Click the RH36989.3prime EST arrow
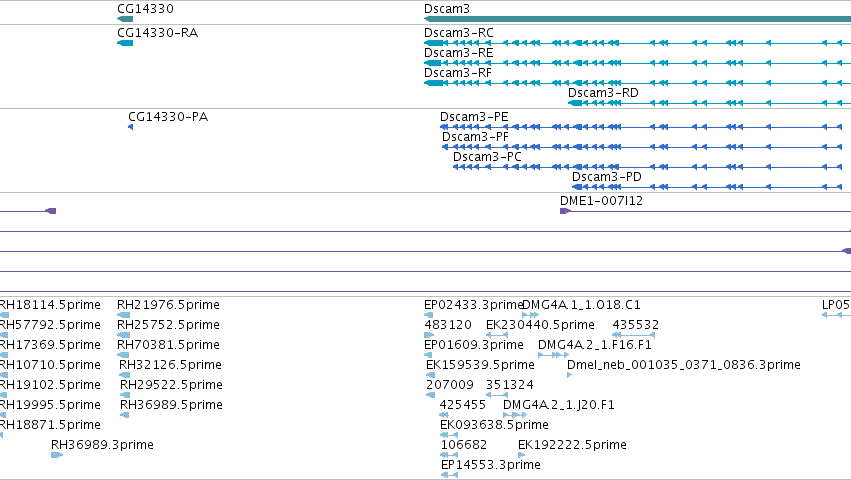The width and height of the screenshot is (851, 480). [57, 455]
